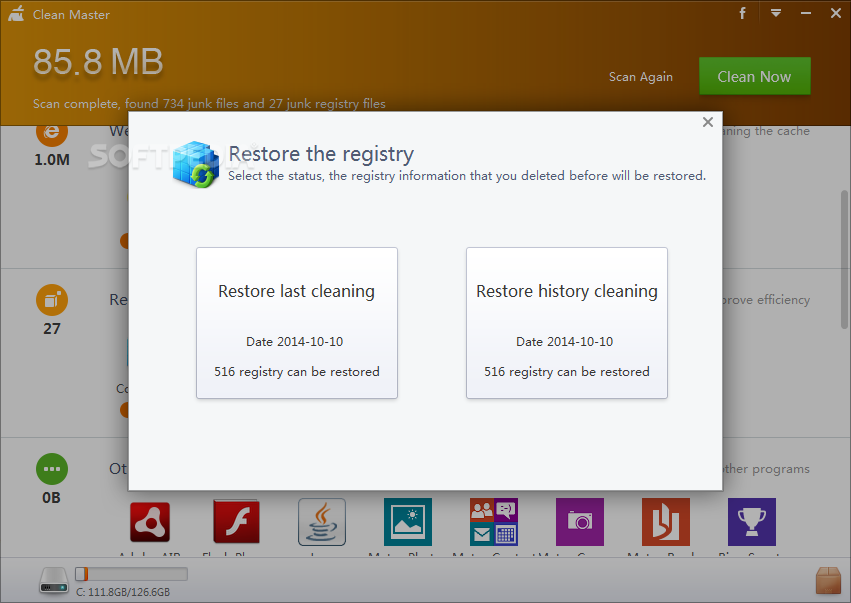Click the cardboard box icon bottom right
The height and width of the screenshot is (603, 851).
click(x=828, y=581)
